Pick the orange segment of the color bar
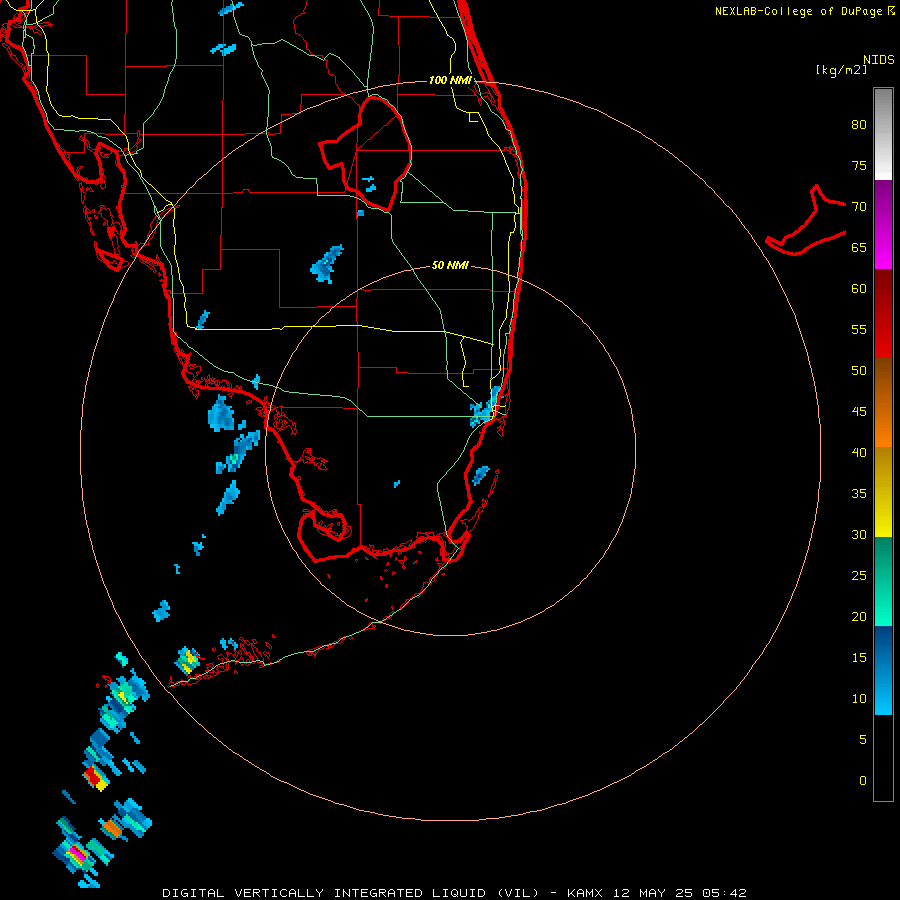The image size is (900, 900). [x=883, y=403]
